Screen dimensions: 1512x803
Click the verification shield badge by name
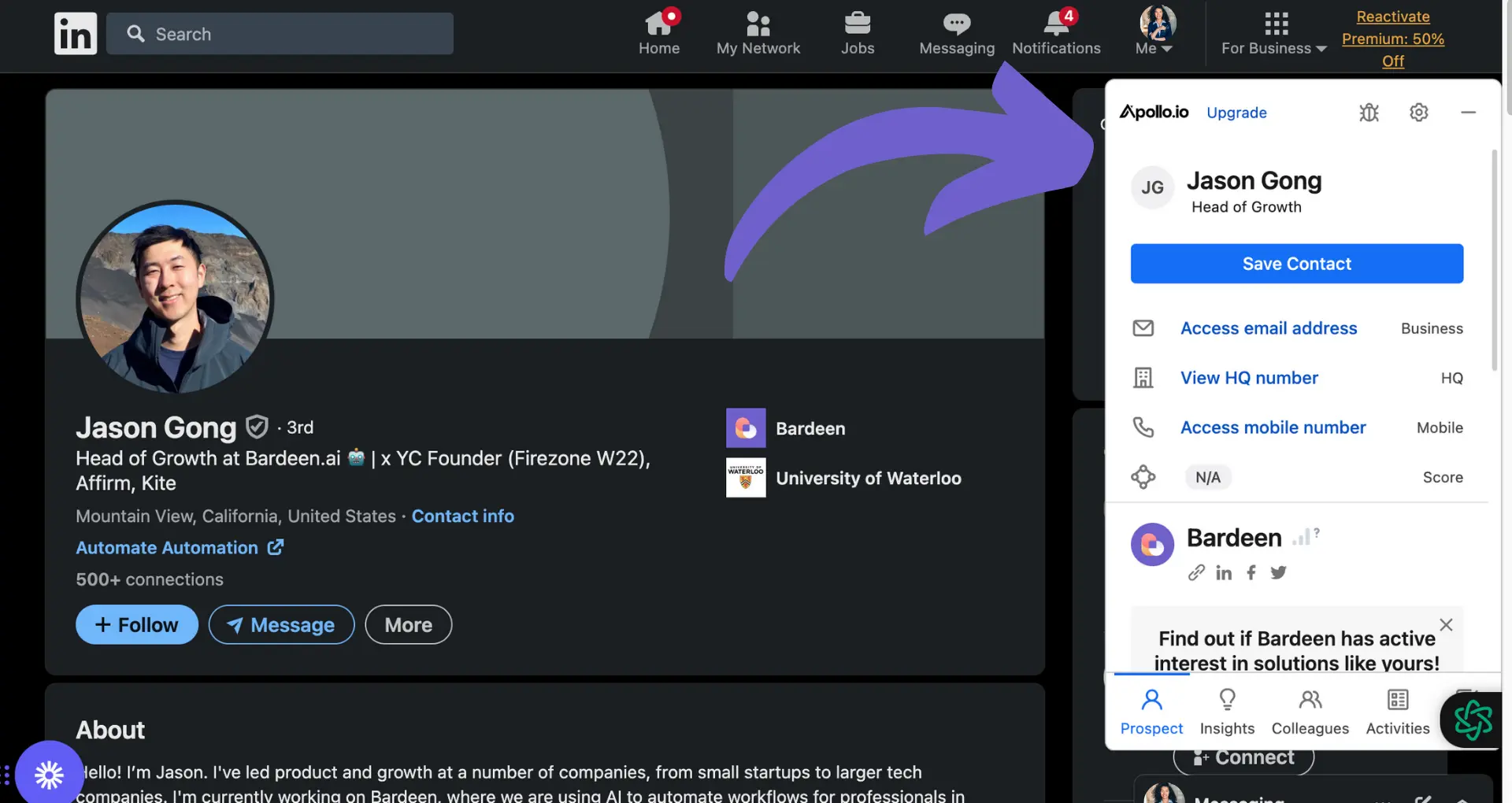click(x=257, y=427)
